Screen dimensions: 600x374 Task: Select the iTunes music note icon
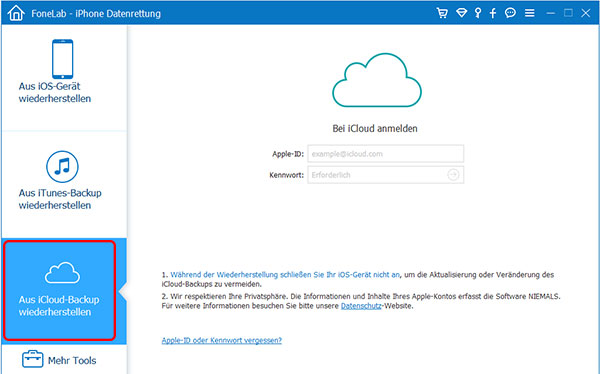(62, 167)
